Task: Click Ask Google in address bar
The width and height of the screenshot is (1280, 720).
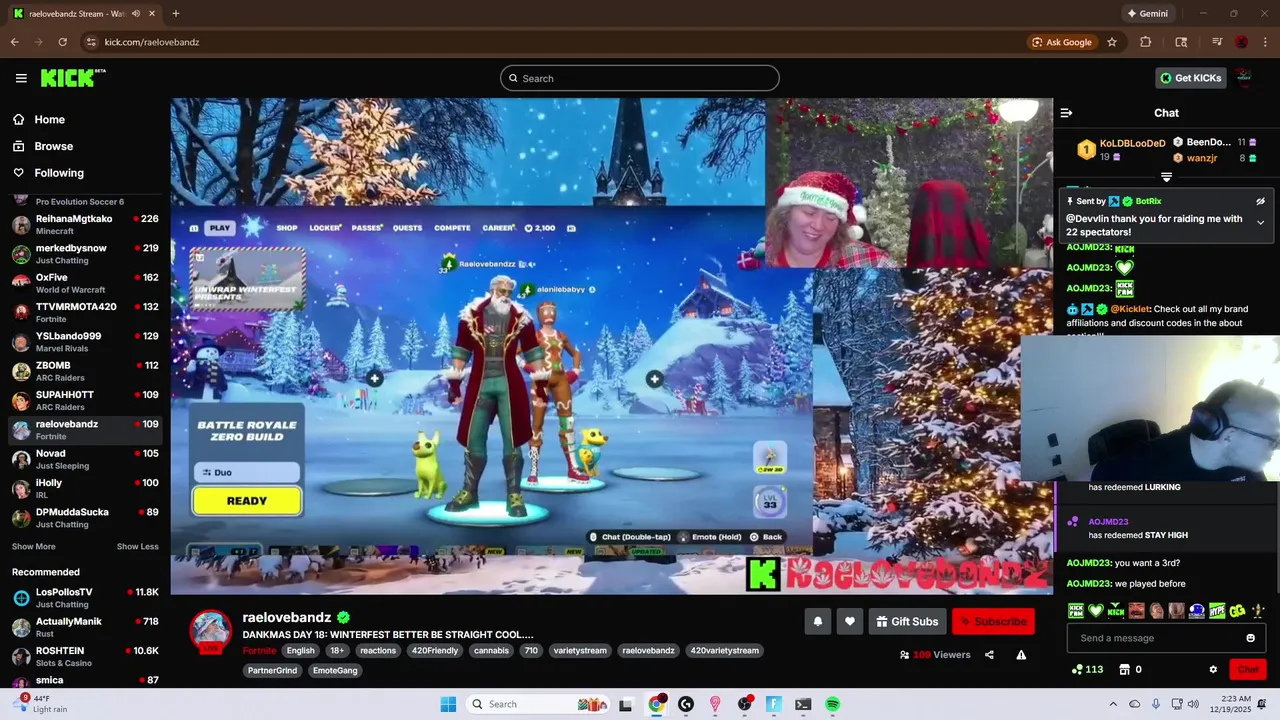Action: 1062,42
